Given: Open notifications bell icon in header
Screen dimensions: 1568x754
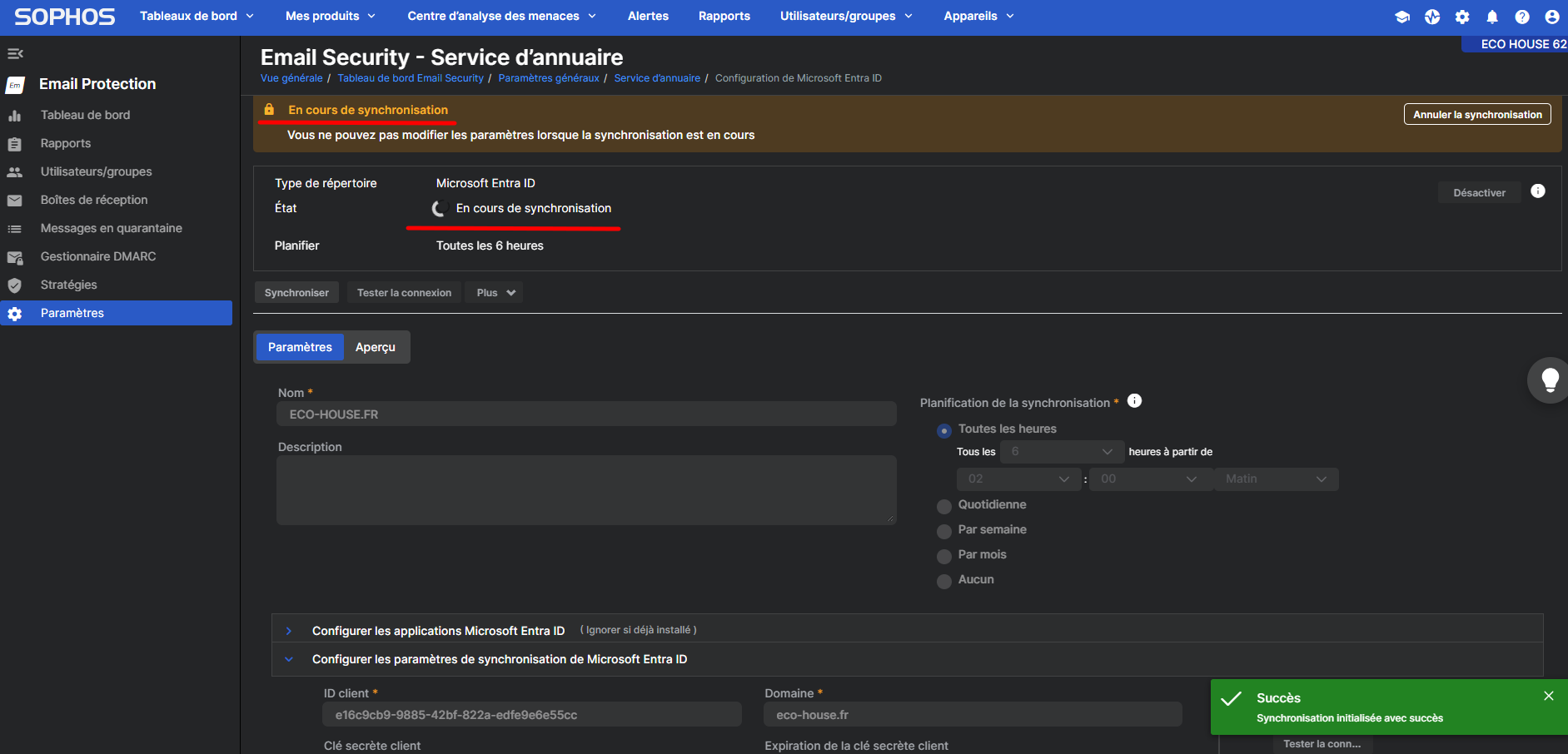Looking at the screenshot, I should tap(1492, 17).
